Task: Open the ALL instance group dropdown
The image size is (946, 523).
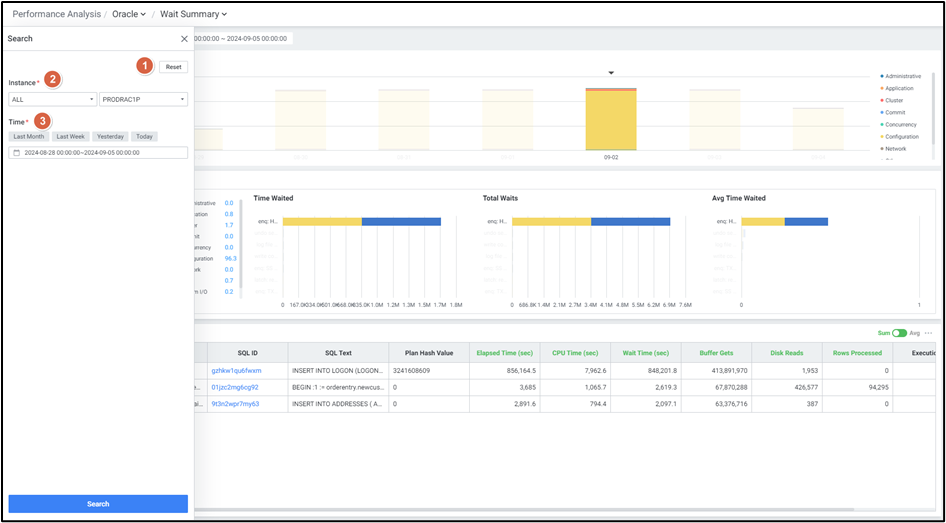Action: (52, 100)
